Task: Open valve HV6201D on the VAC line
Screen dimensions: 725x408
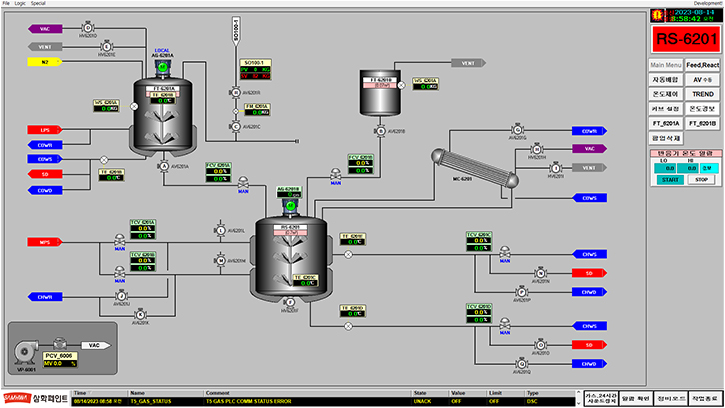Action: coord(88,28)
